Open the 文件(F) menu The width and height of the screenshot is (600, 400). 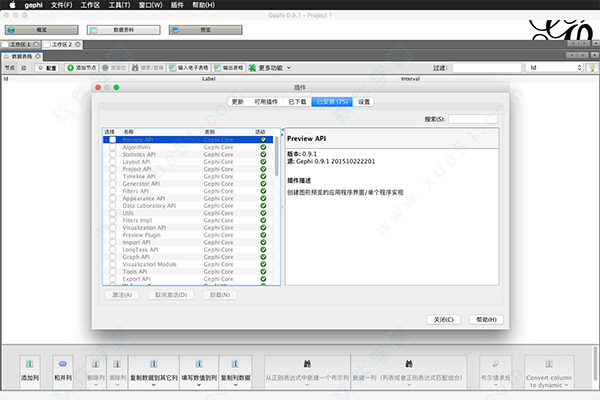[61, 5]
